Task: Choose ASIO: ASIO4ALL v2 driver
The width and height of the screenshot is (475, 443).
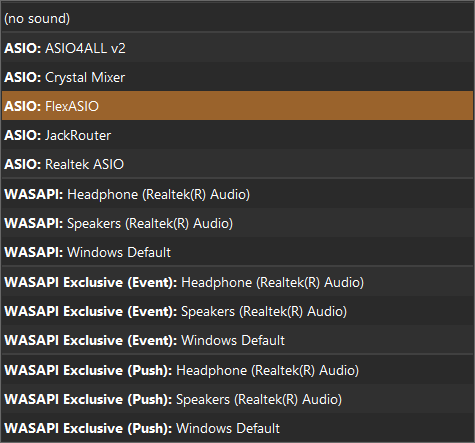Action: point(237,48)
